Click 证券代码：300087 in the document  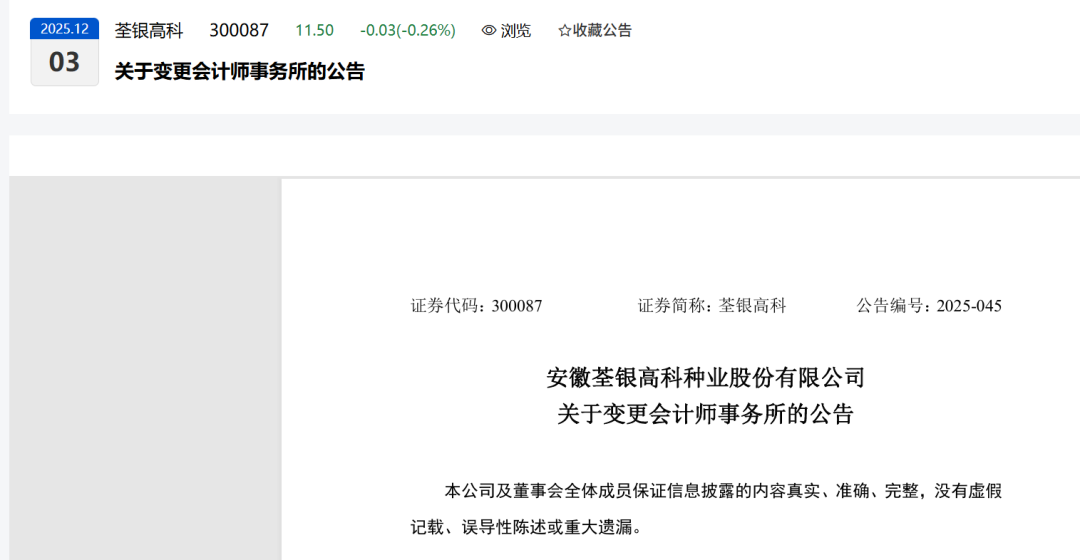477,306
